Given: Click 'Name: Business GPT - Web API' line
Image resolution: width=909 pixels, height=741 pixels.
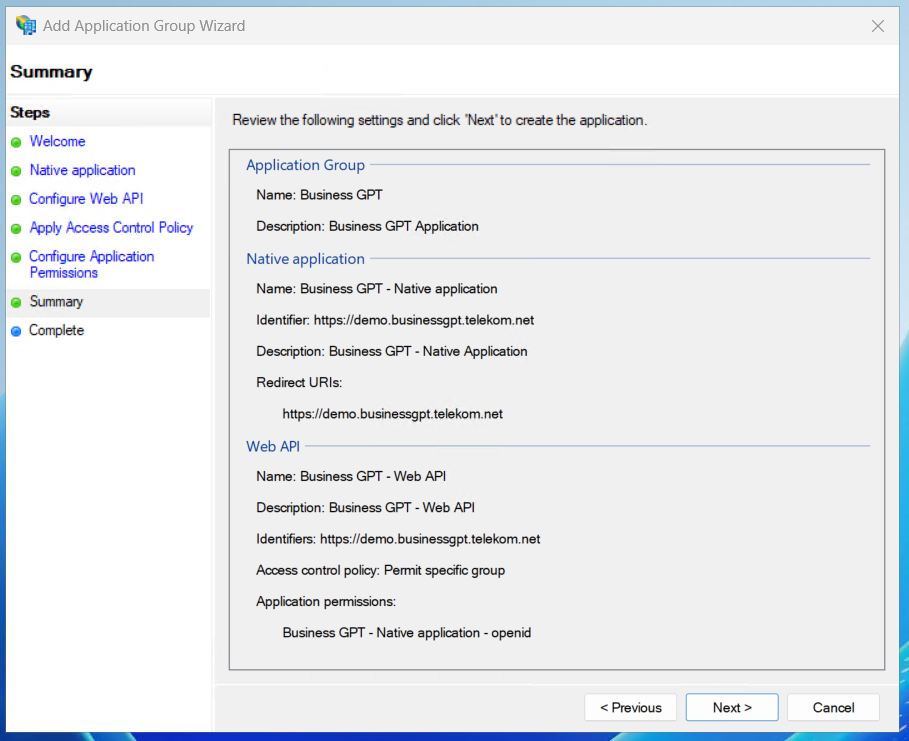Looking at the screenshot, I should pyautogui.click(x=351, y=477).
